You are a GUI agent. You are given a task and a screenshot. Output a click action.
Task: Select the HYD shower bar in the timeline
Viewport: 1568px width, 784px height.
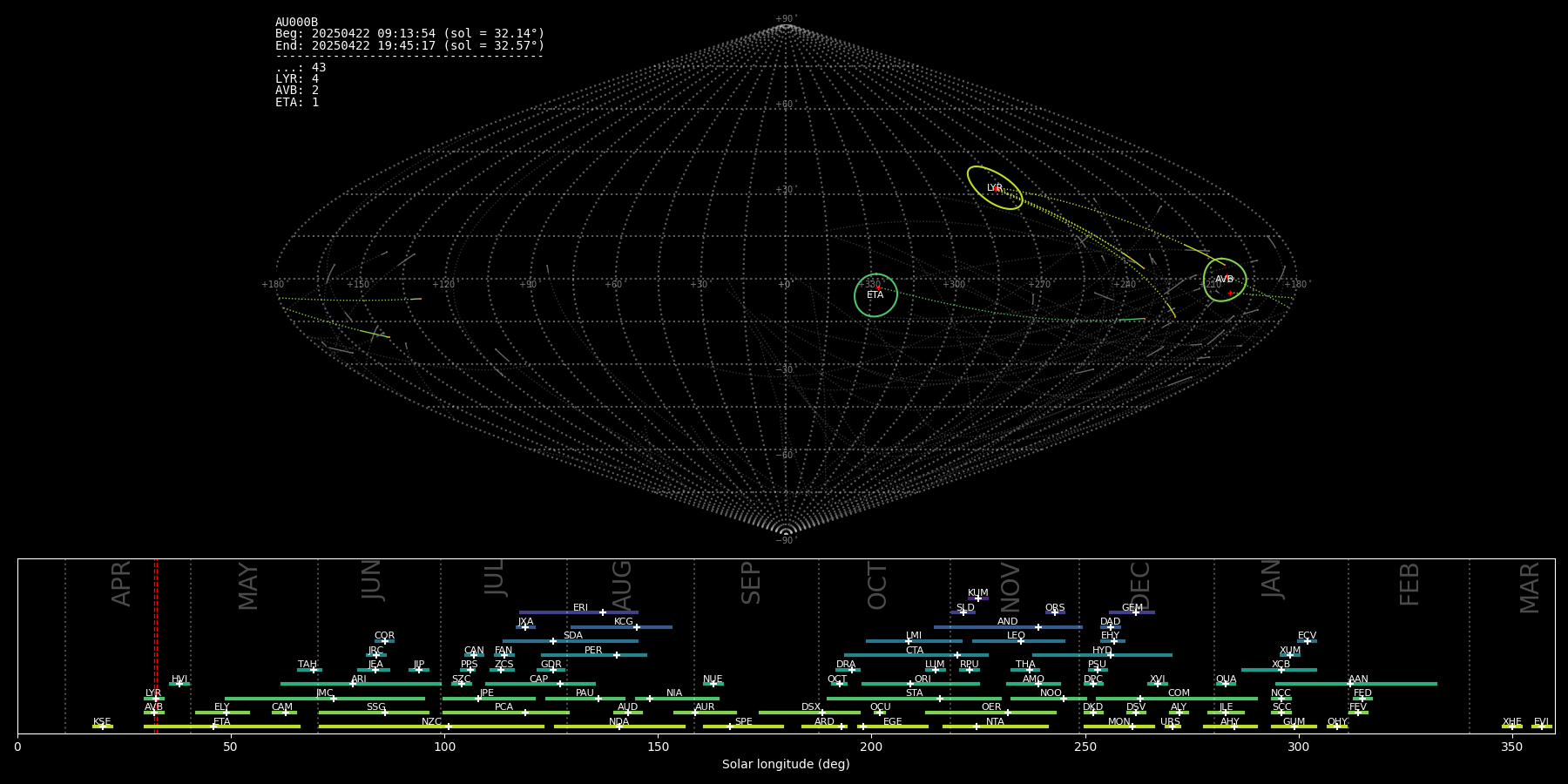[x=1102, y=655]
